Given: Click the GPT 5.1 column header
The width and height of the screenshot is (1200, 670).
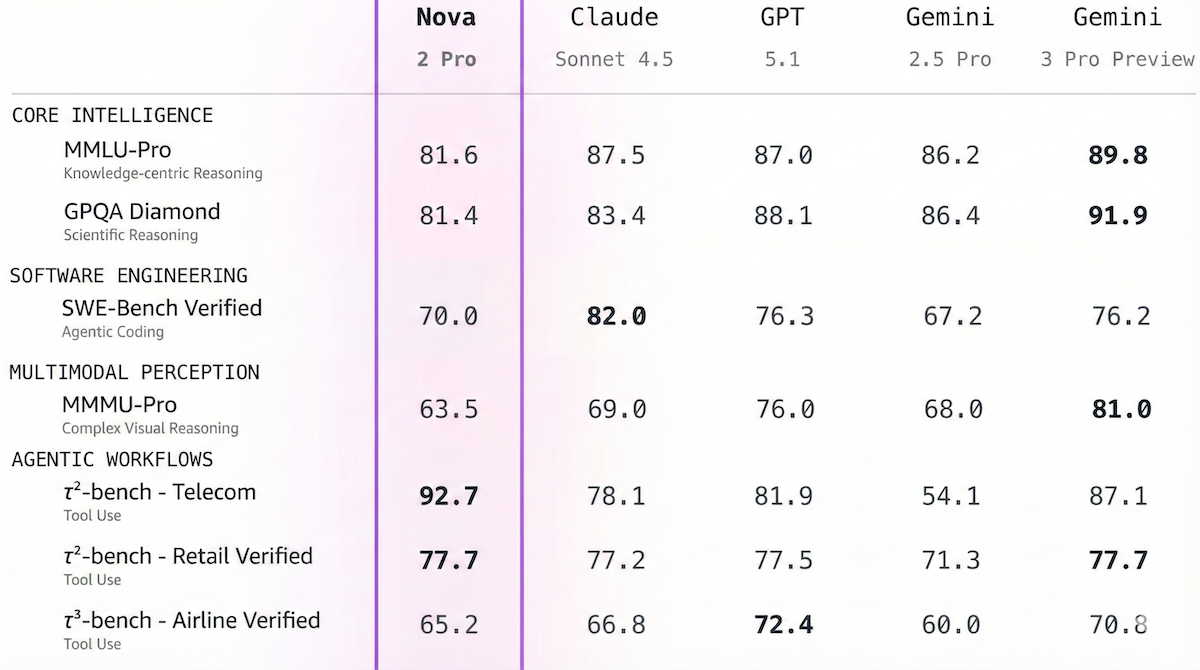Looking at the screenshot, I should [x=782, y=37].
